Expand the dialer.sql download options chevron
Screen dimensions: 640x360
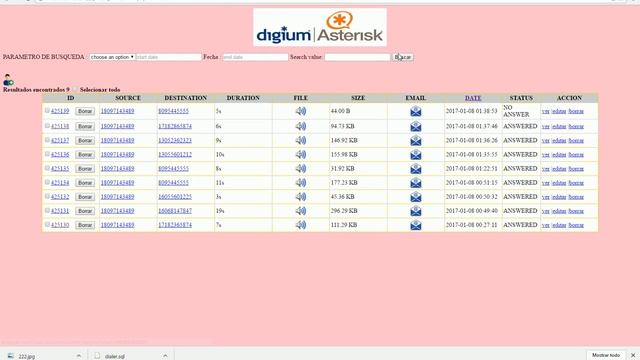tap(165, 356)
